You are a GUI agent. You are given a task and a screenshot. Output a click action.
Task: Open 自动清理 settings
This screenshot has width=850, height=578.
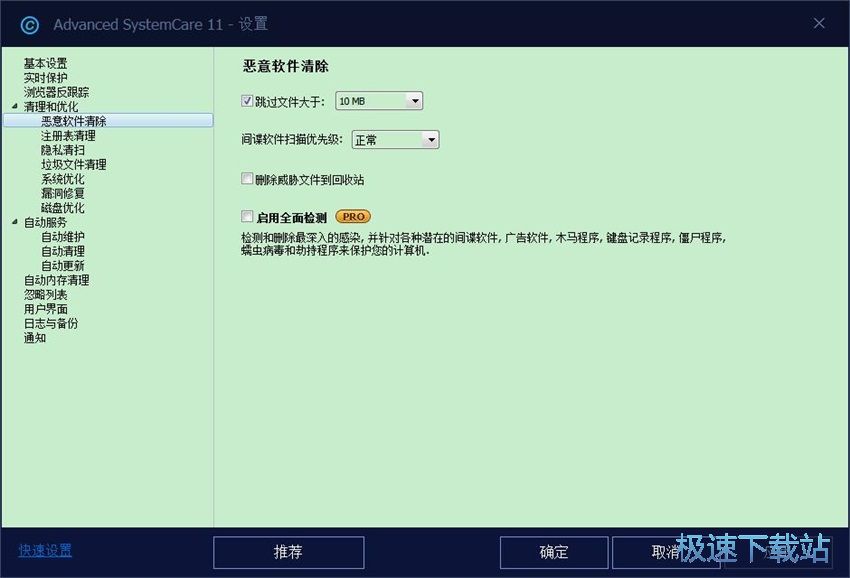62,251
